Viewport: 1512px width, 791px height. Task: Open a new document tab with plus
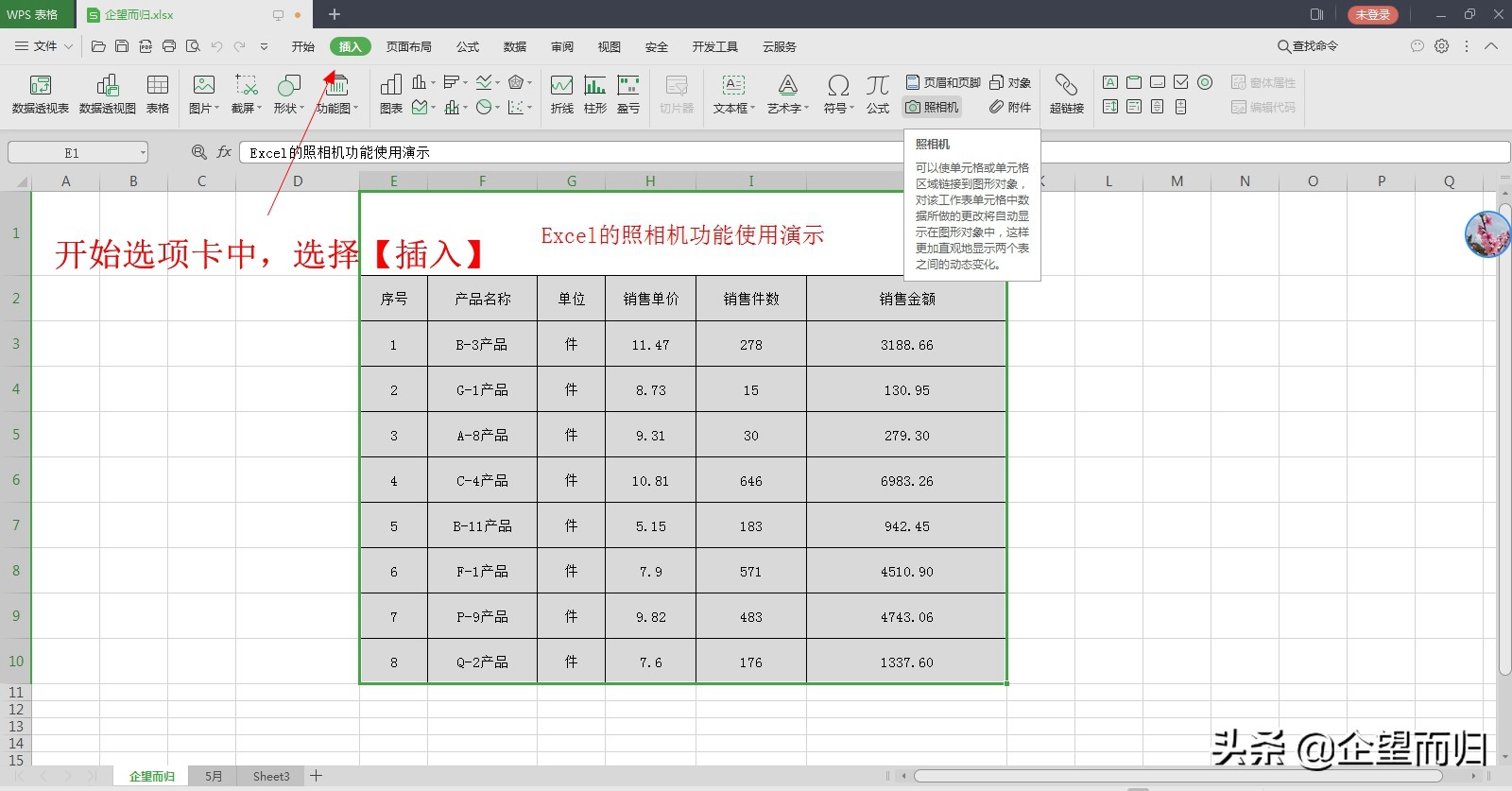(335, 14)
